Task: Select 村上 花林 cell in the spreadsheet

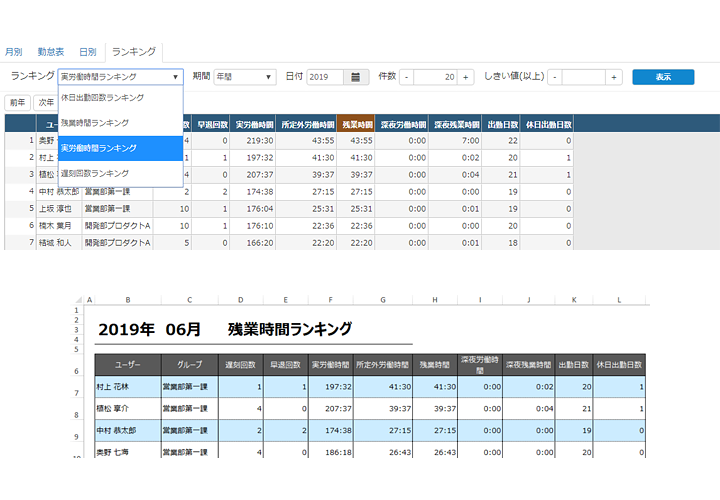Action: [x=128, y=387]
